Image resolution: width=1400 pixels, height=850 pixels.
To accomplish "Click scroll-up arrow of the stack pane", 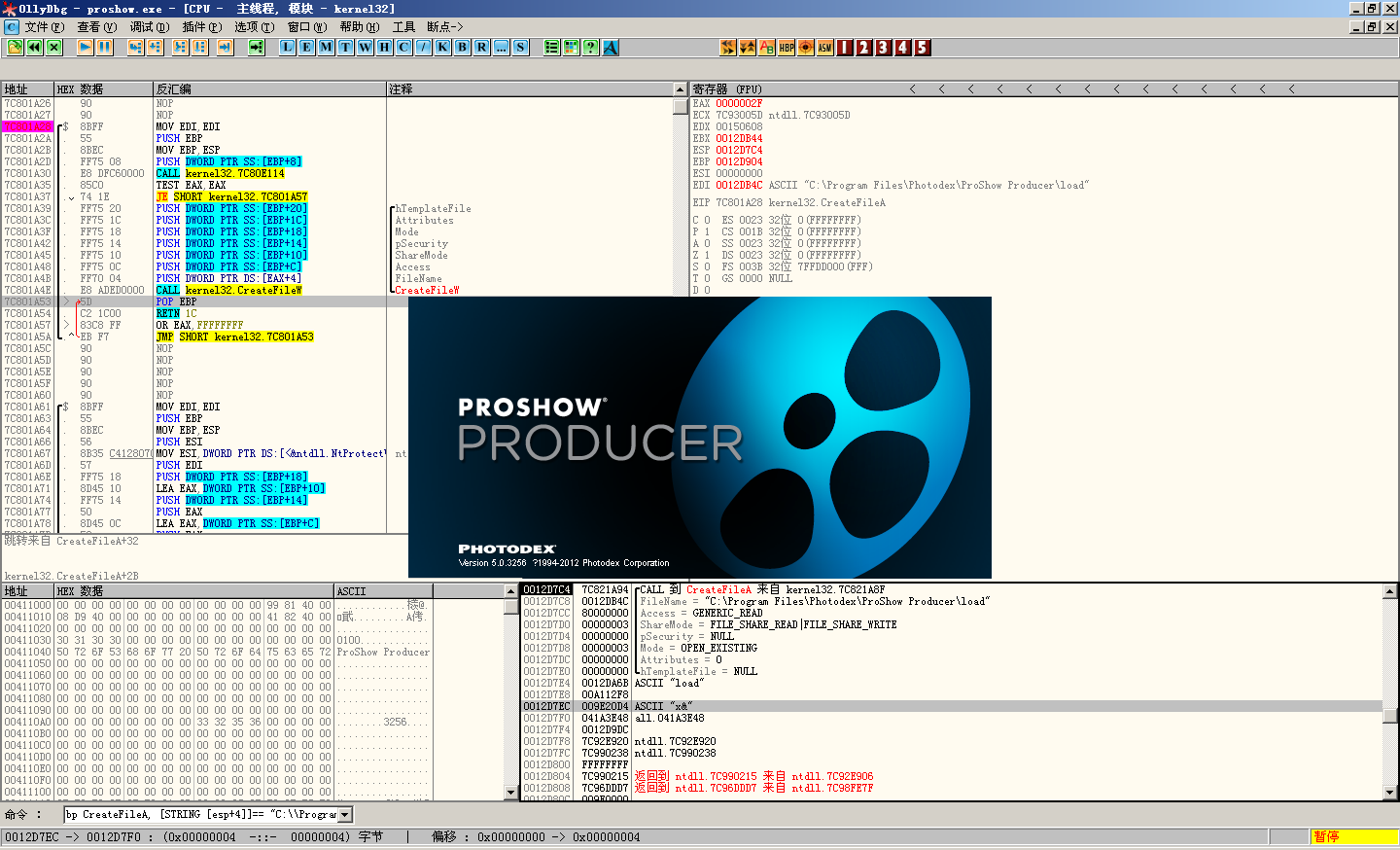I will click(x=1391, y=591).
